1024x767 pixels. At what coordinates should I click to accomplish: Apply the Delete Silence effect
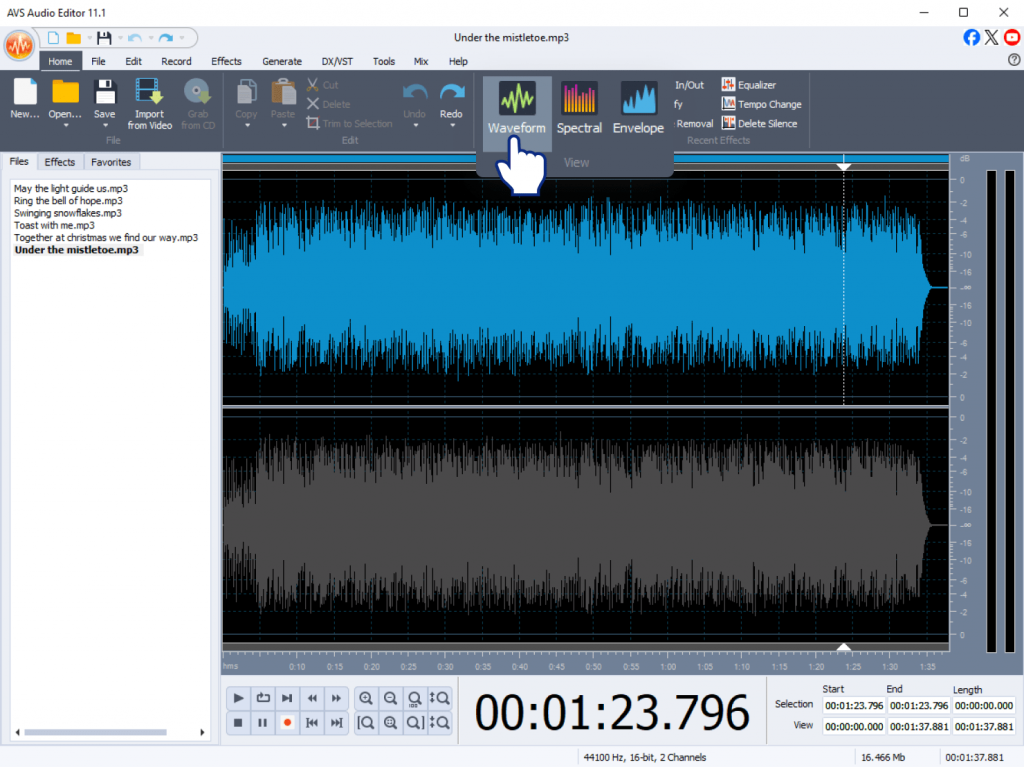tap(759, 124)
